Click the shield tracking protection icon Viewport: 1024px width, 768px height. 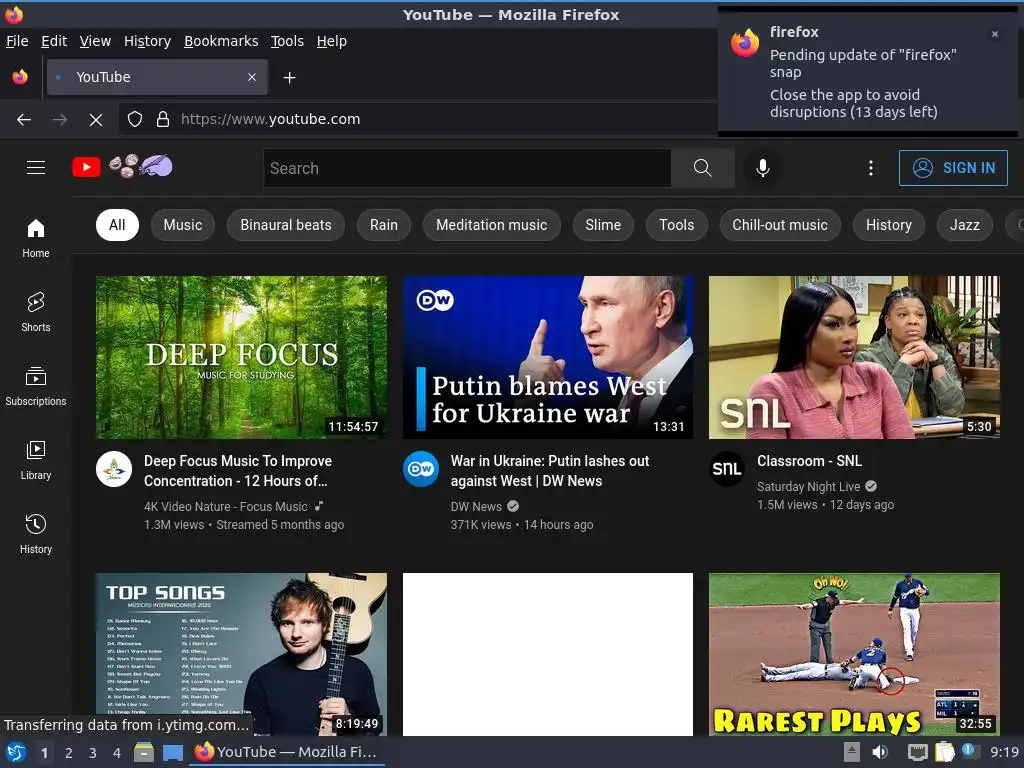click(x=135, y=119)
